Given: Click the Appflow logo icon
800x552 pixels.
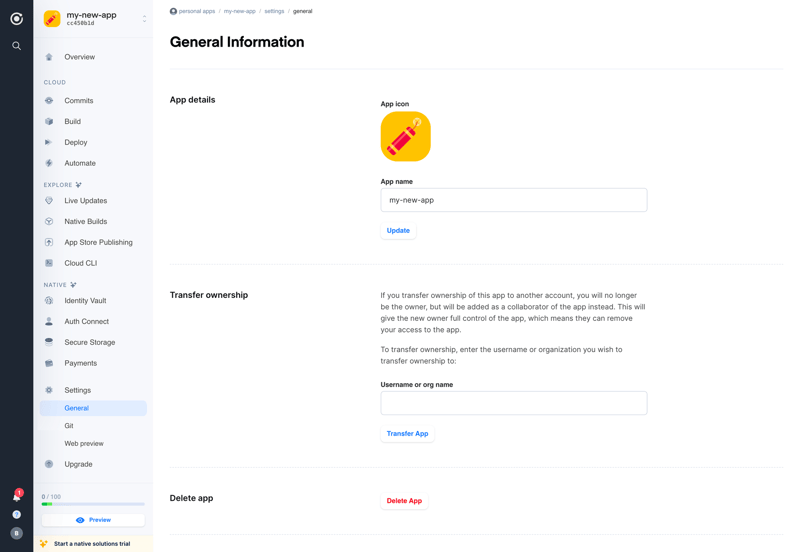Looking at the screenshot, I should [x=16, y=19].
